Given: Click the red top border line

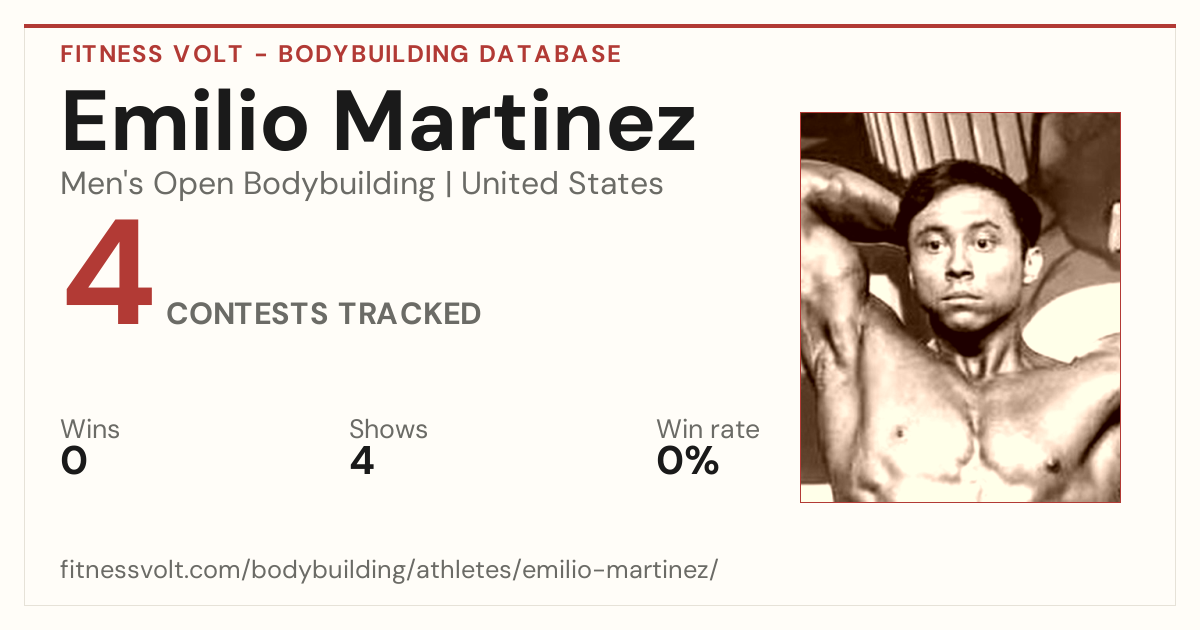Looking at the screenshot, I should (x=600, y=26).
